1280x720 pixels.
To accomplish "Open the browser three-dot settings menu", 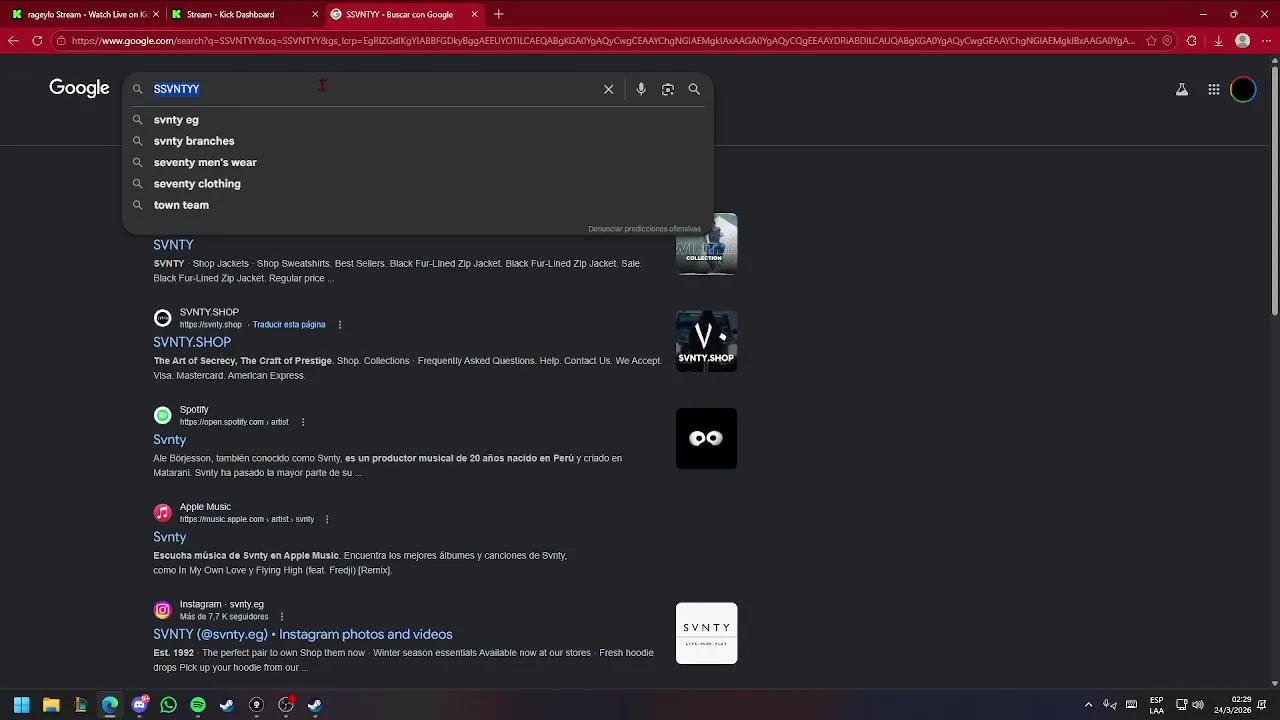I will [1266, 41].
